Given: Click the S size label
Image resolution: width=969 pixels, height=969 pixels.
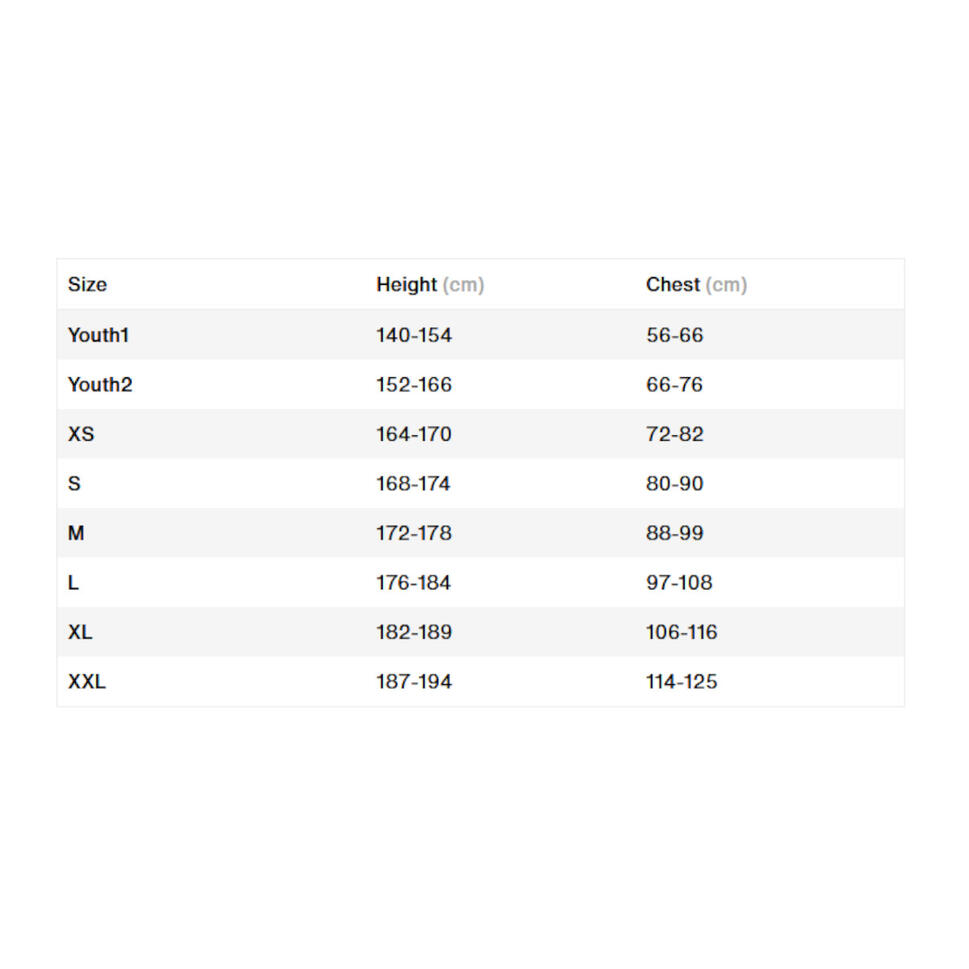Looking at the screenshot, I should (x=74, y=484).
